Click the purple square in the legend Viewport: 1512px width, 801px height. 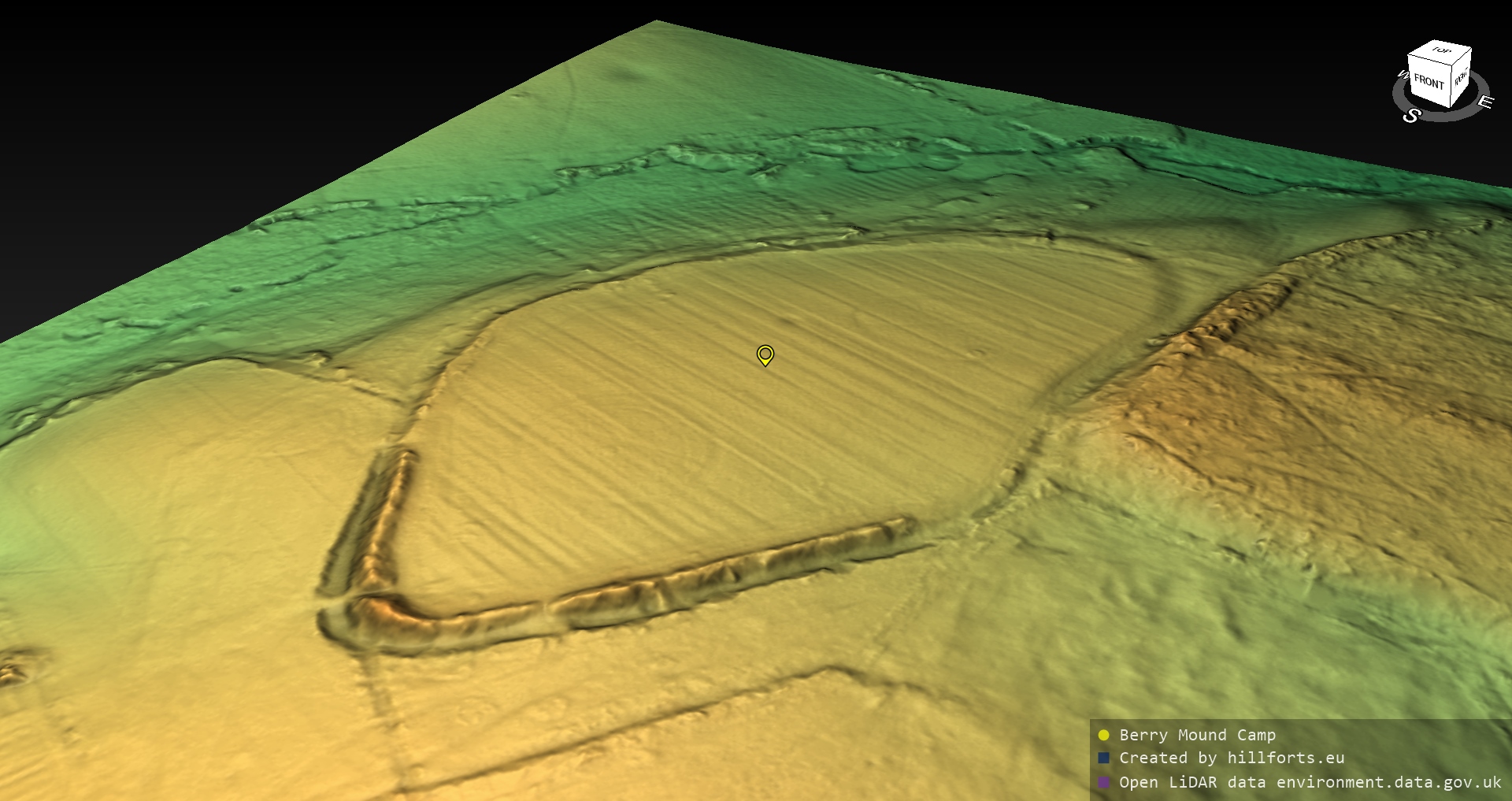(1103, 782)
